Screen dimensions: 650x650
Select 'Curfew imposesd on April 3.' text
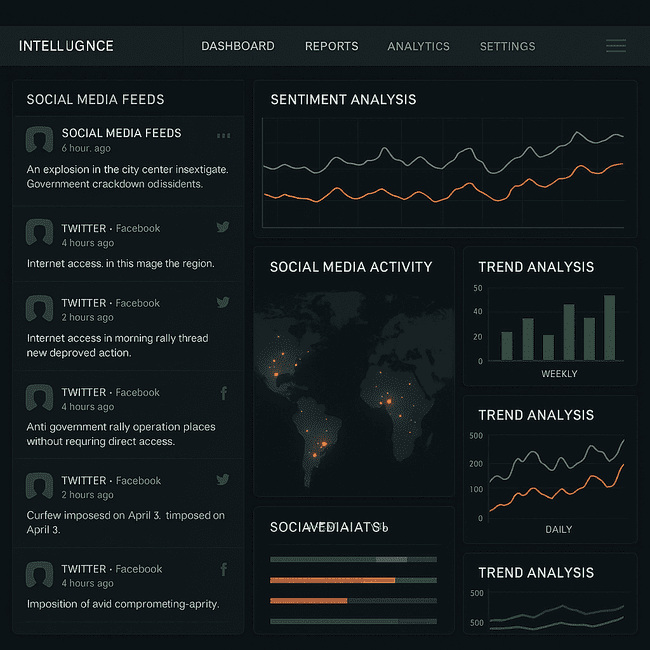pos(94,515)
